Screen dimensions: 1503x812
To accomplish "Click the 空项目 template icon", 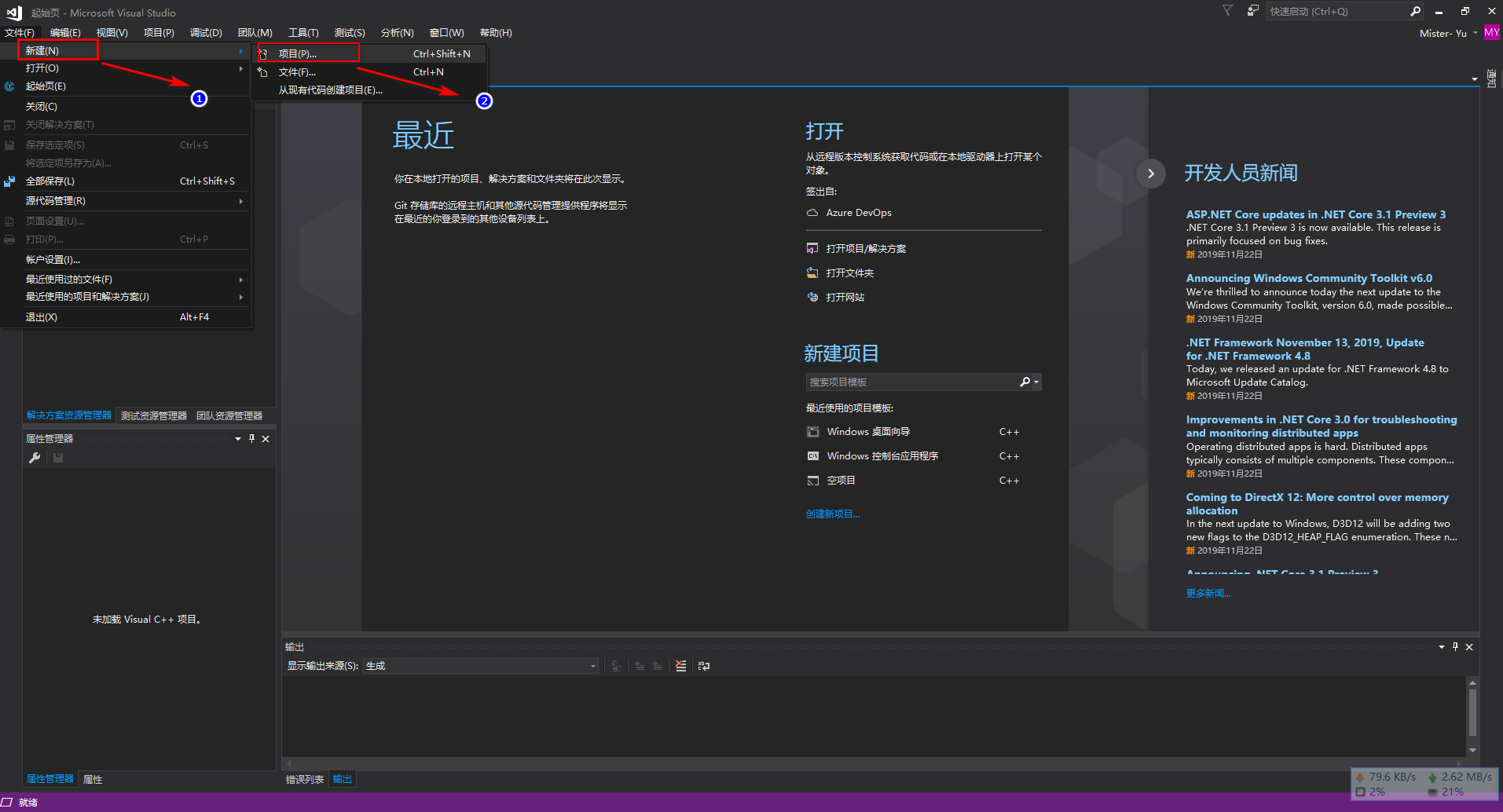I will coord(813,481).
